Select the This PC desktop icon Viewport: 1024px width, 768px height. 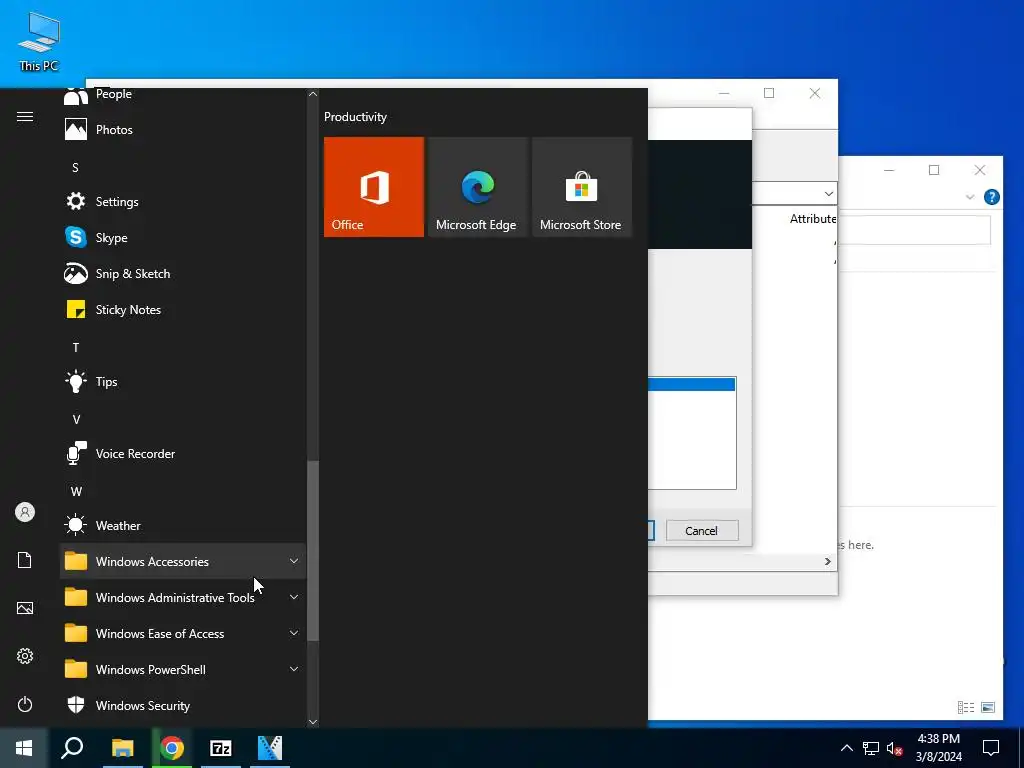tap(39, 42)
